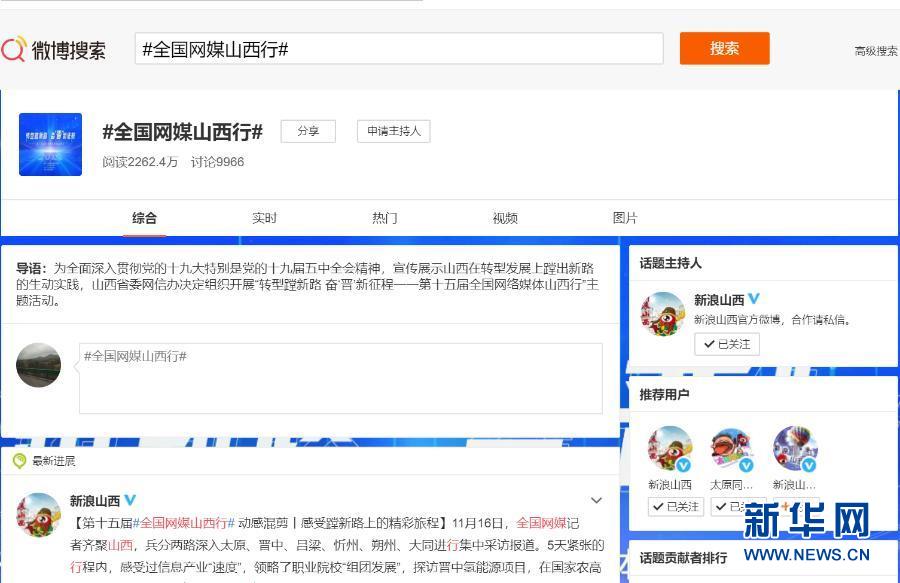Switch to the 视频 tab
This screenshot has height=583, width=900.
pyautogui.click(x=505, y=218)
